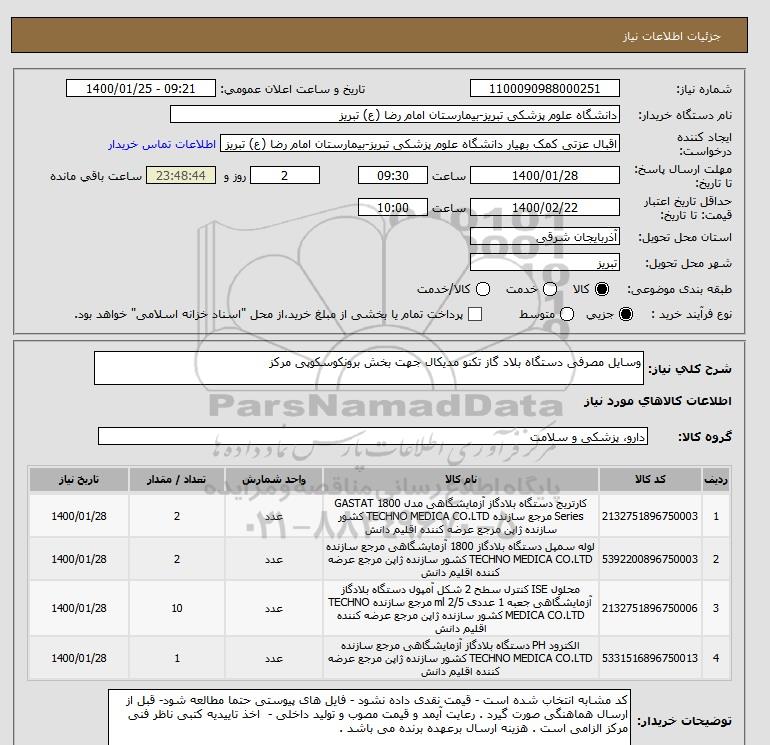Screen dimensions: 770x745
Task: Click the تاریخ نیاز column header
Action: click(79, 479)
